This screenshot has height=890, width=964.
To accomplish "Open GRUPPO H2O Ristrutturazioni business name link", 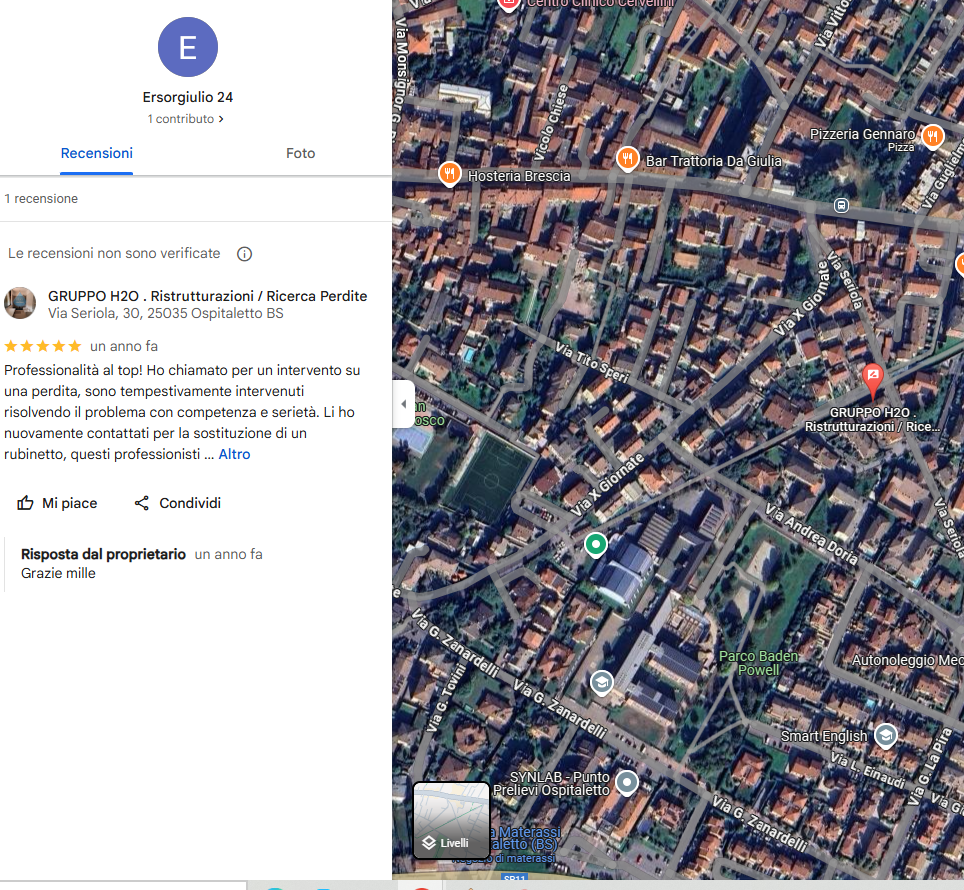I will point(207,296).
